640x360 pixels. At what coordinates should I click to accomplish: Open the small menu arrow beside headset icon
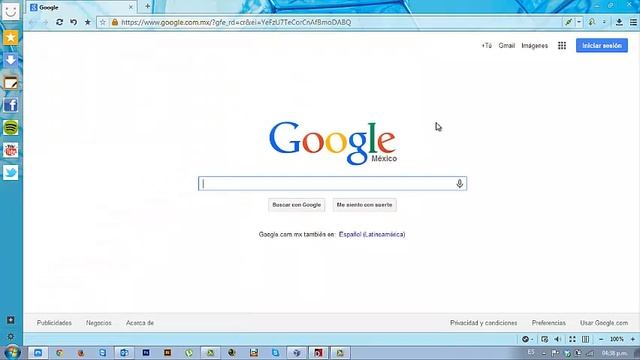point(604,22)
